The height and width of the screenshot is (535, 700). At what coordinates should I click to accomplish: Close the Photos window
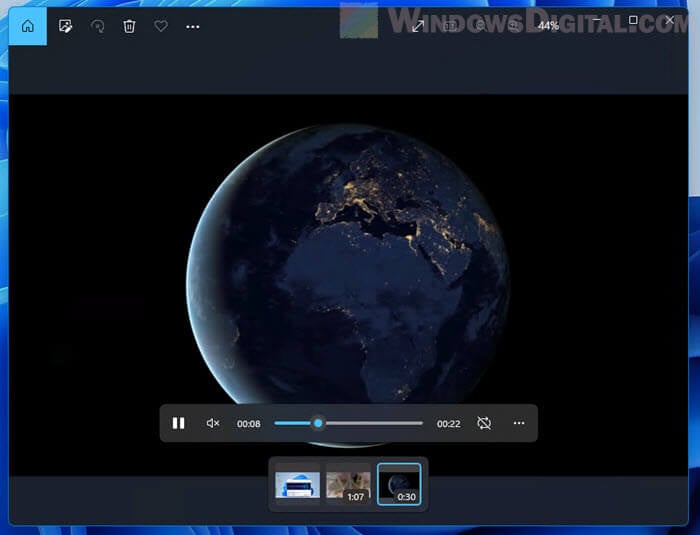click(x=669, y=20)
